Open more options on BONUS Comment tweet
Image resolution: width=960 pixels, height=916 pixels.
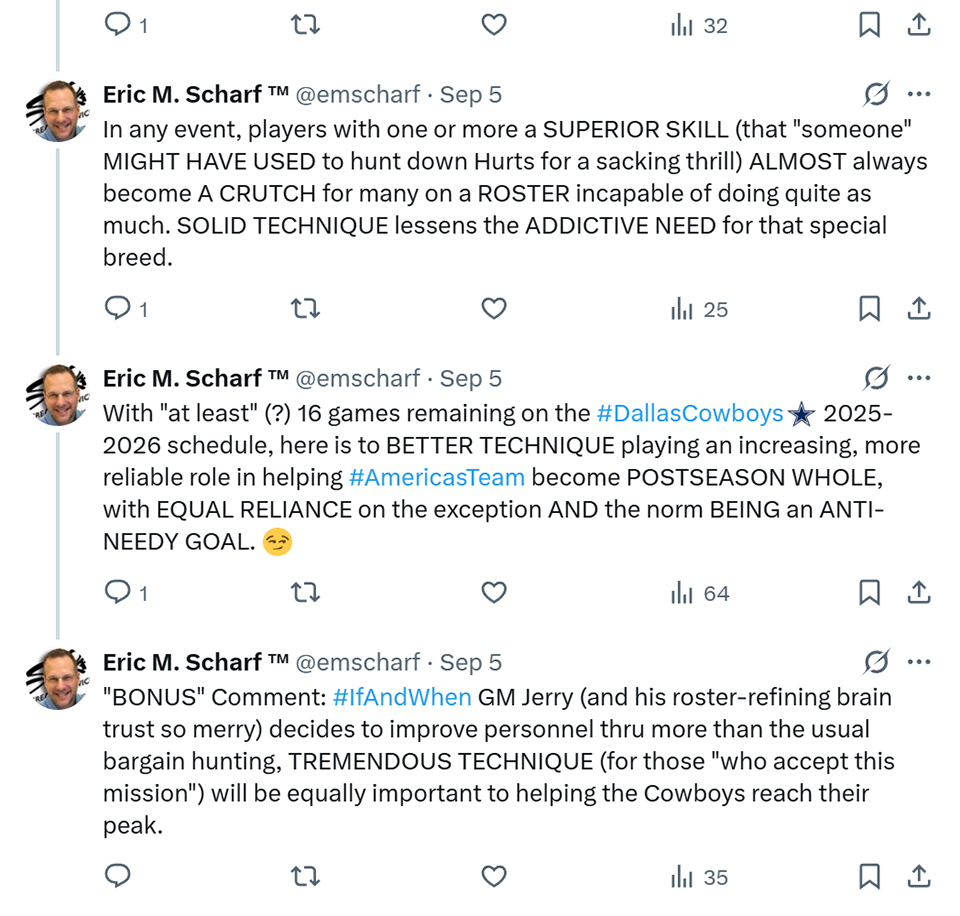pos(918,662)
